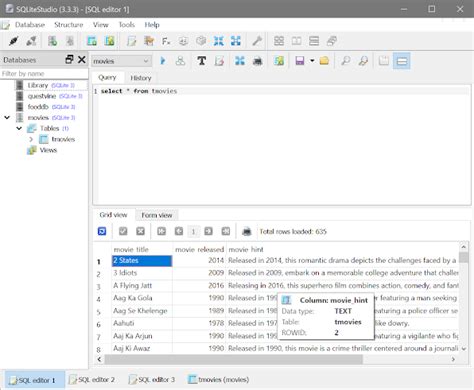Go to the last results page
The height and width of the screenshot is (390, 474).
(226, 231)
